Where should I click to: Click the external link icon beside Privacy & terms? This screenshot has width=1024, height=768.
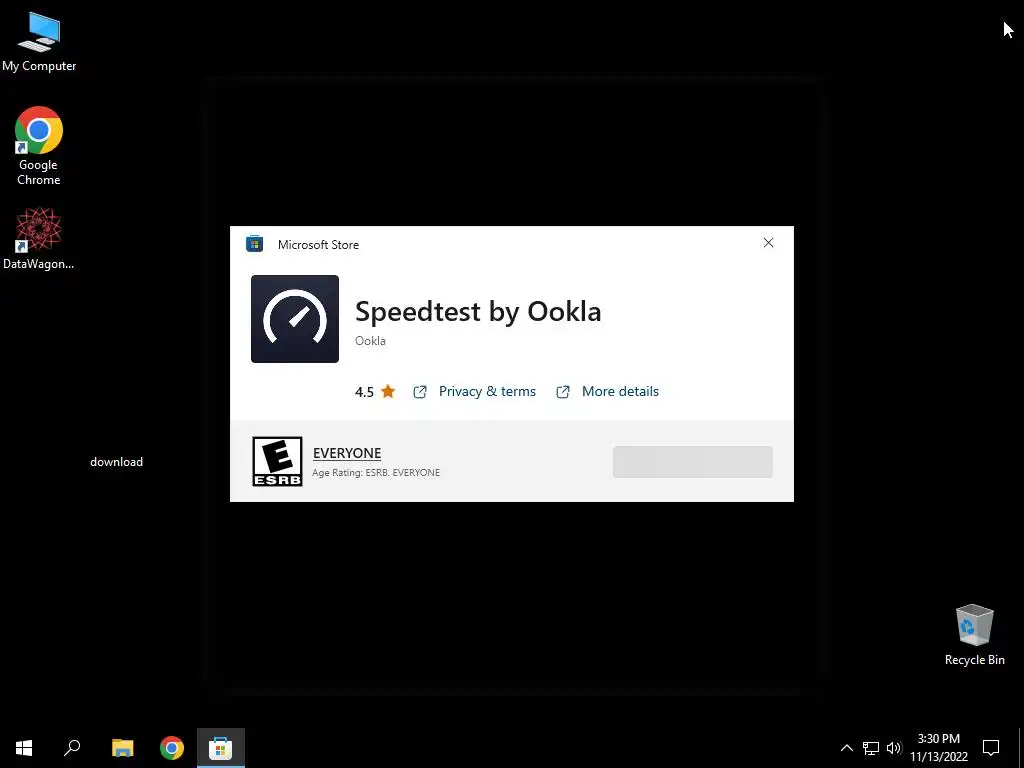420,392
